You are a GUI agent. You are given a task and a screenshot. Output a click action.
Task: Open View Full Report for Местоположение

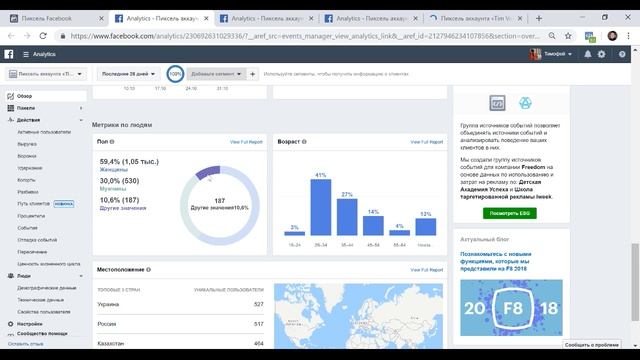click(x=427, y=270)
